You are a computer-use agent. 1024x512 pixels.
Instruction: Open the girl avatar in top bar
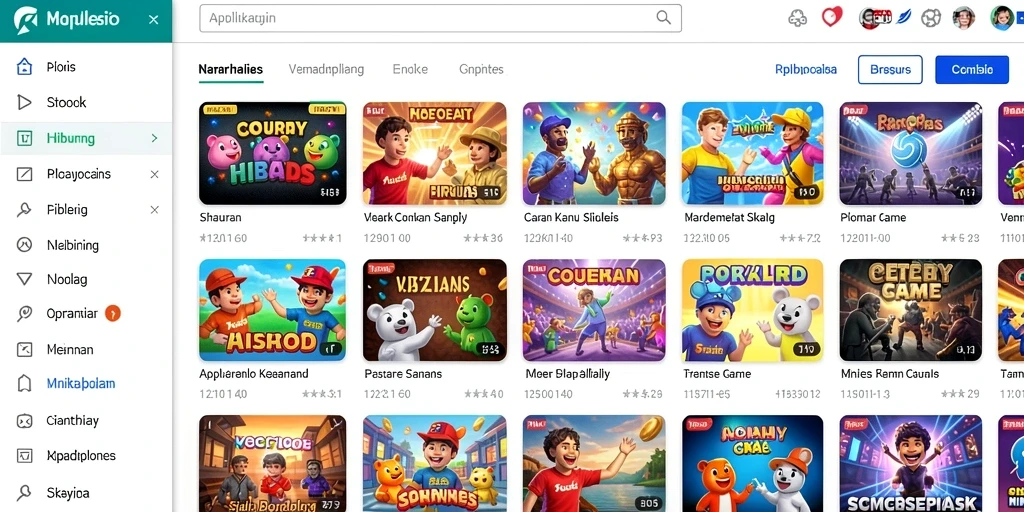point(963,18)
